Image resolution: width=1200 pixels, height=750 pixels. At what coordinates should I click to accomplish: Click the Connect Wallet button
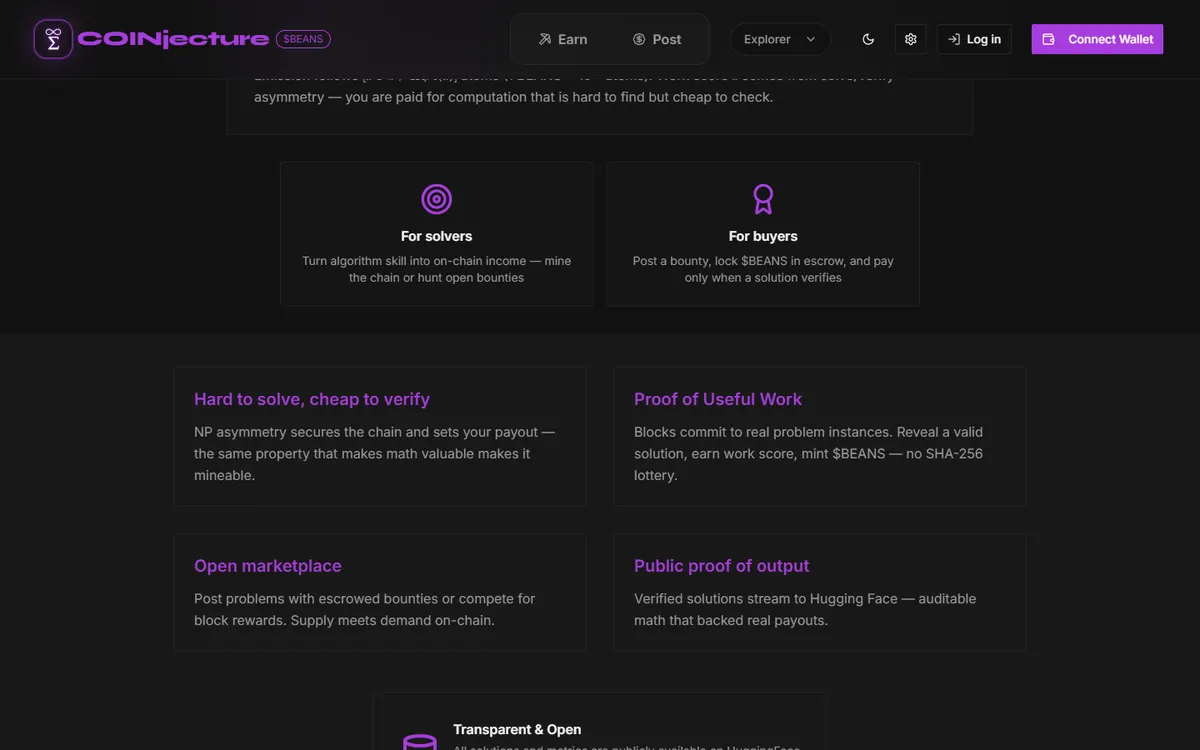pos(1097,39)
